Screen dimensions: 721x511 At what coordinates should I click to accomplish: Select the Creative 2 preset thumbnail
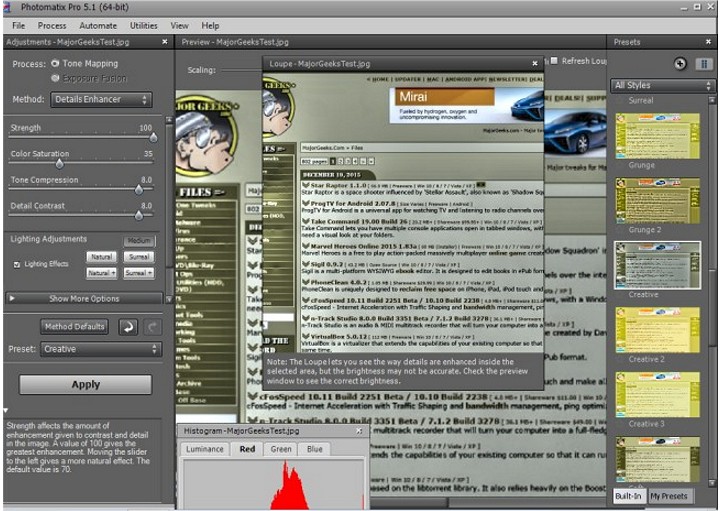tap(658, 330)
